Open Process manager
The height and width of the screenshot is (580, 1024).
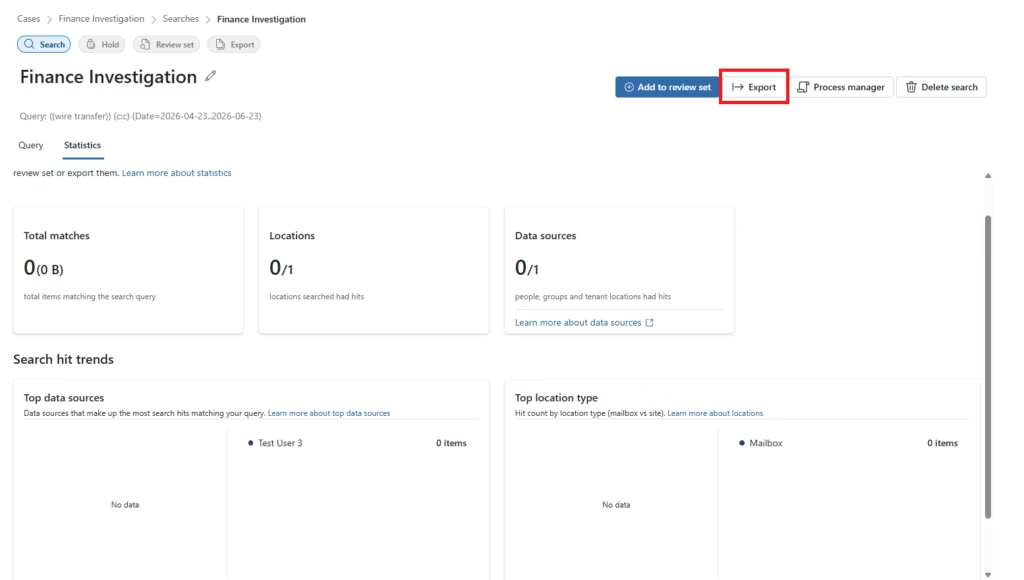pos(841,87)
